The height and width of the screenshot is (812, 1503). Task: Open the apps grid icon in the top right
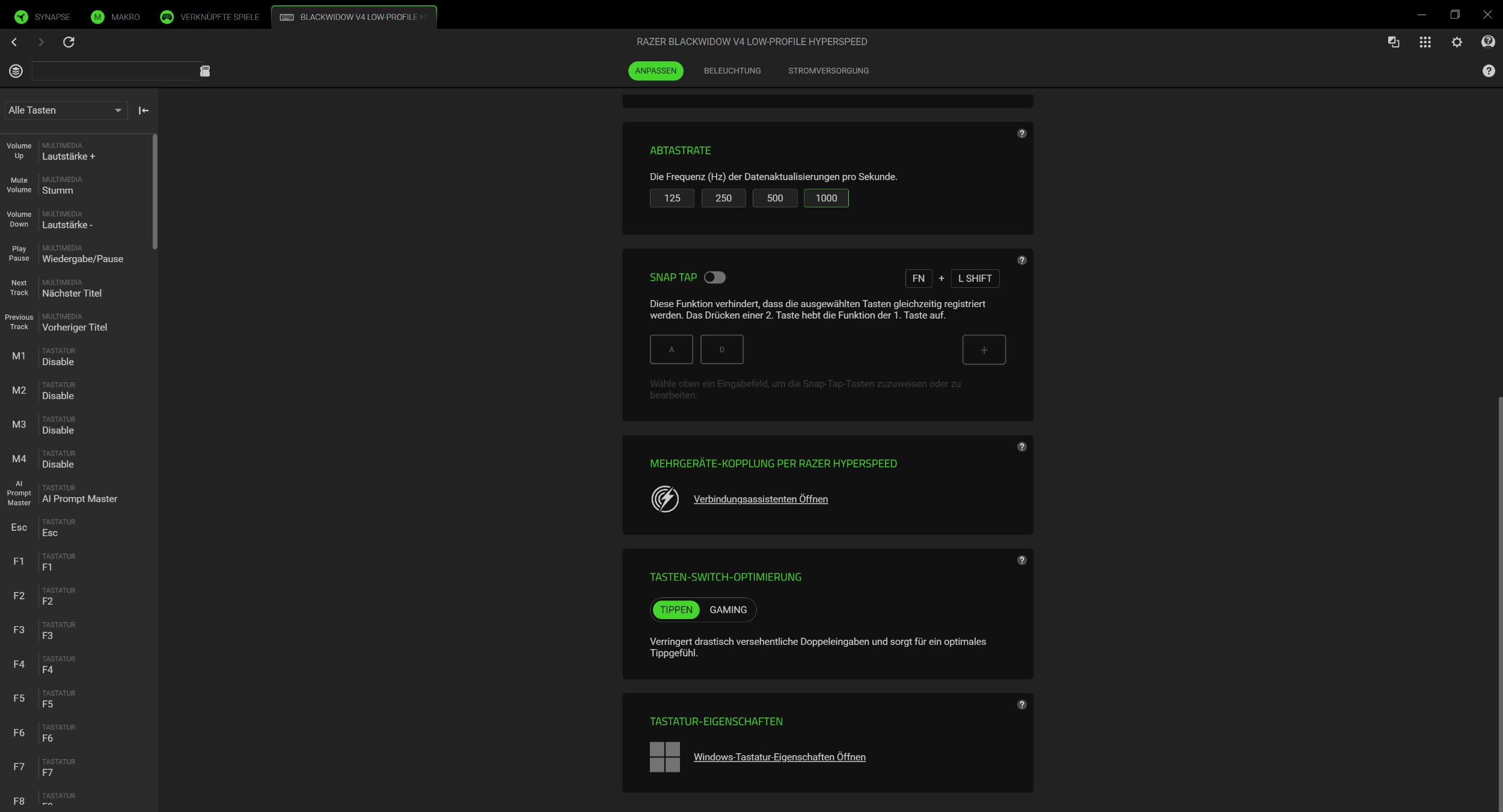pyautogui.click(x=1425, y=42)
